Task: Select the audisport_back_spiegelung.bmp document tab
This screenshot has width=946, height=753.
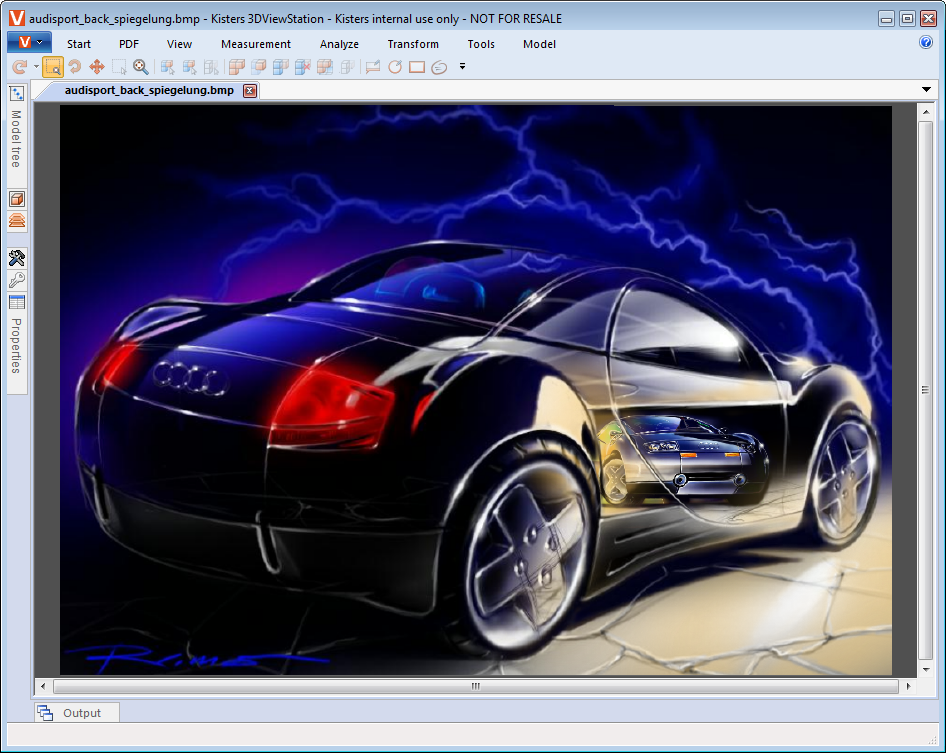Action: click(149, 91)
